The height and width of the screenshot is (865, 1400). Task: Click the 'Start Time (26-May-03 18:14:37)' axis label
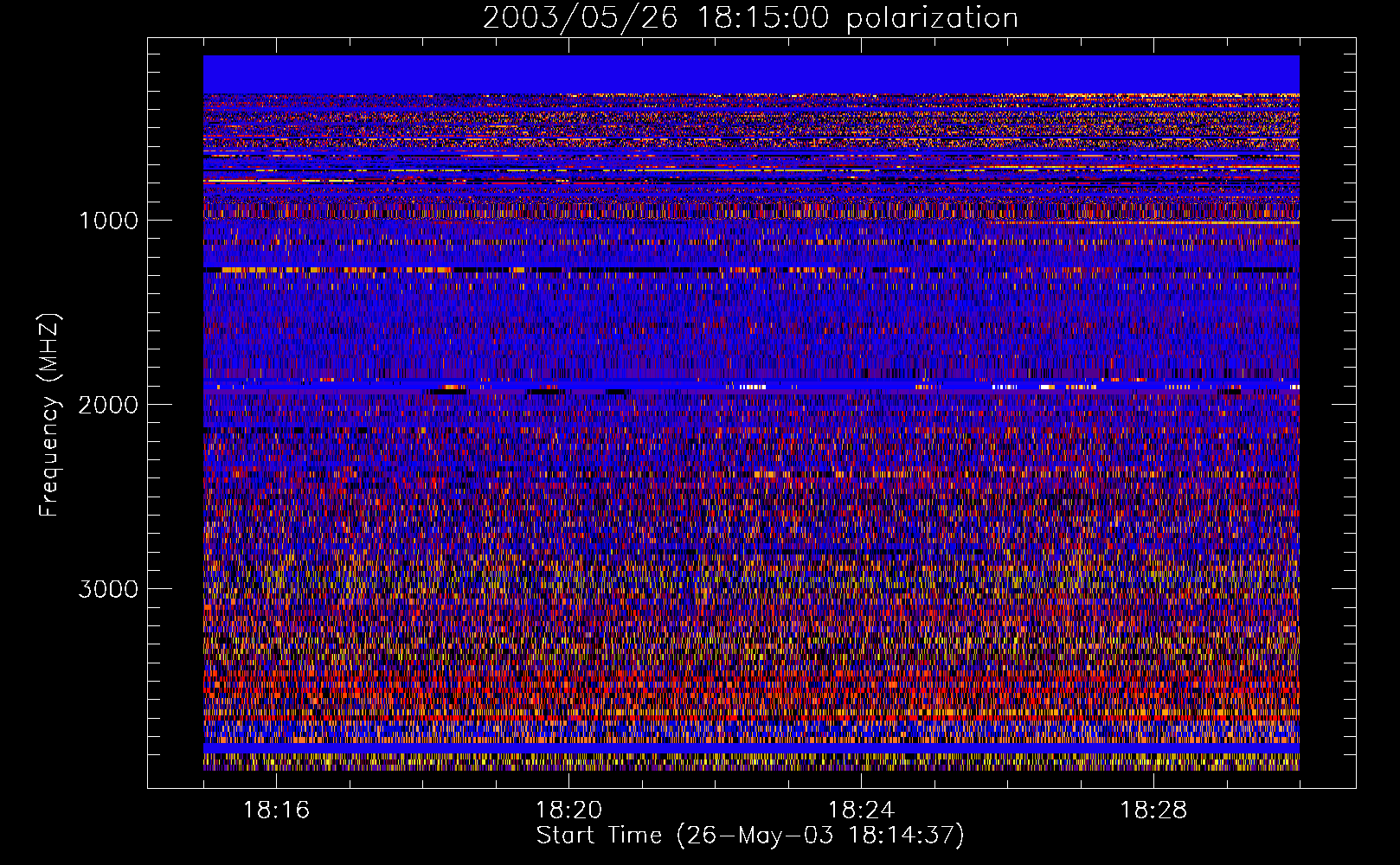(x=750, y=836)
